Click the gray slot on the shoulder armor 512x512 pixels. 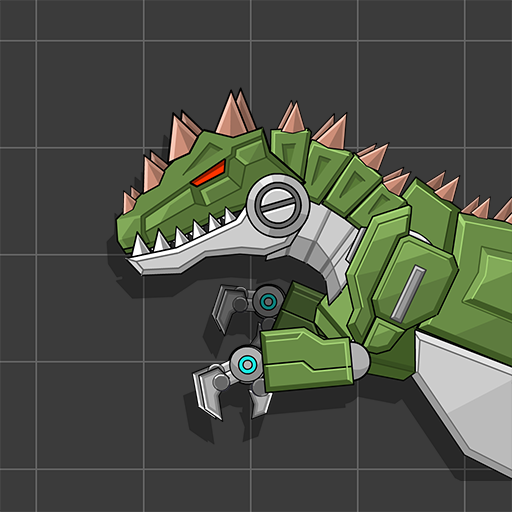tap(408, 294)
